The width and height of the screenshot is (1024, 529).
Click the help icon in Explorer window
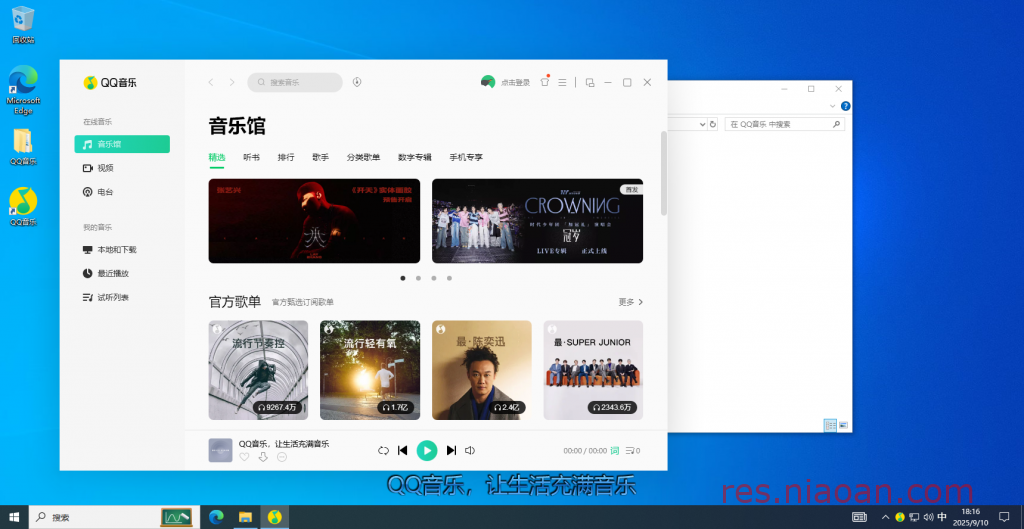point(845,106)
